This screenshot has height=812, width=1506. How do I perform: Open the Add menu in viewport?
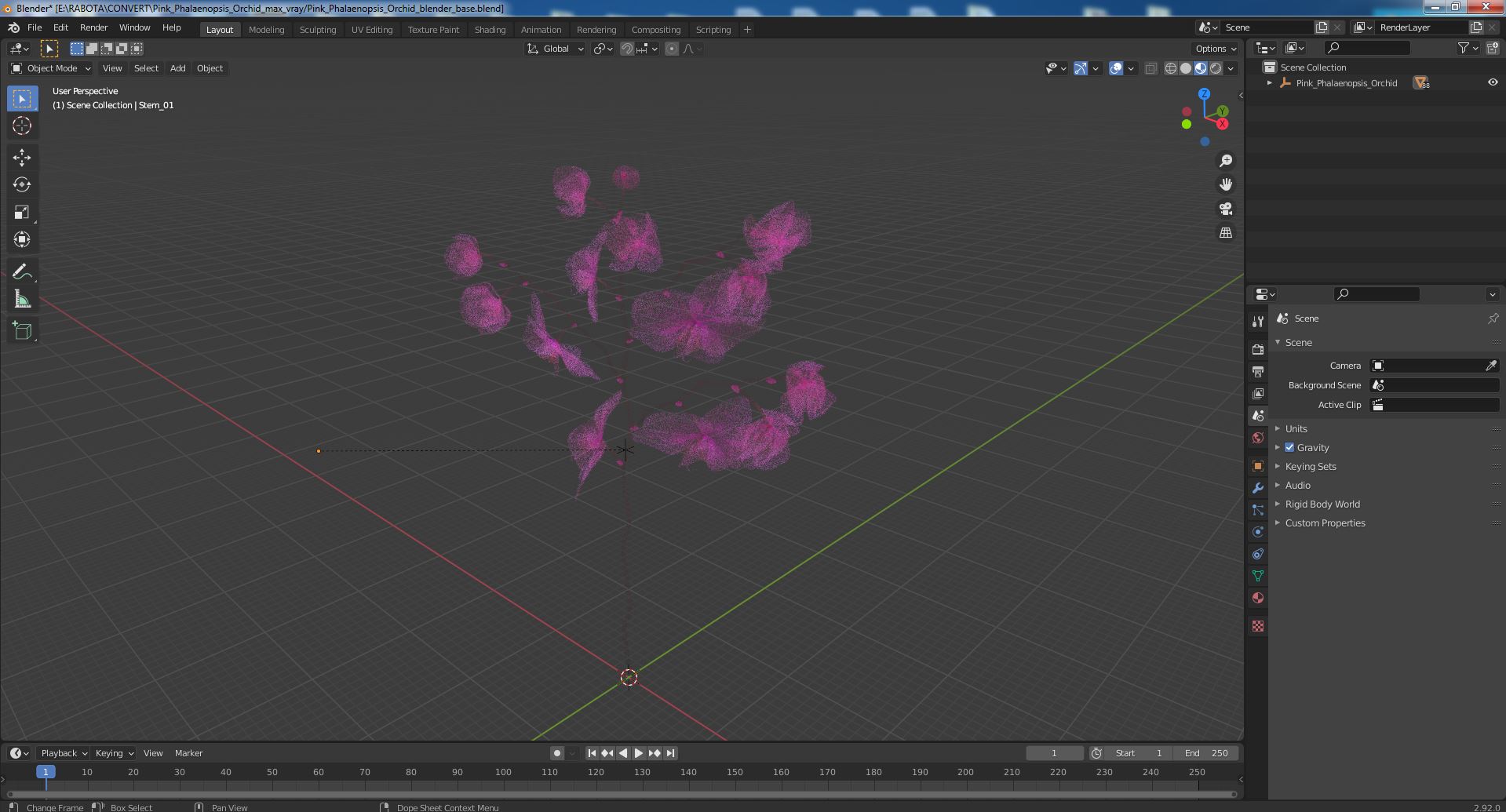point(178,68)
